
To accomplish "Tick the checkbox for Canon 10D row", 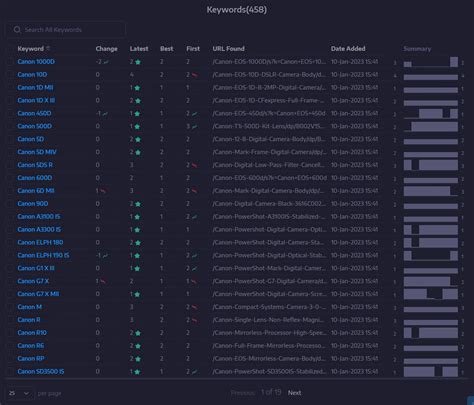I will 10,75.
